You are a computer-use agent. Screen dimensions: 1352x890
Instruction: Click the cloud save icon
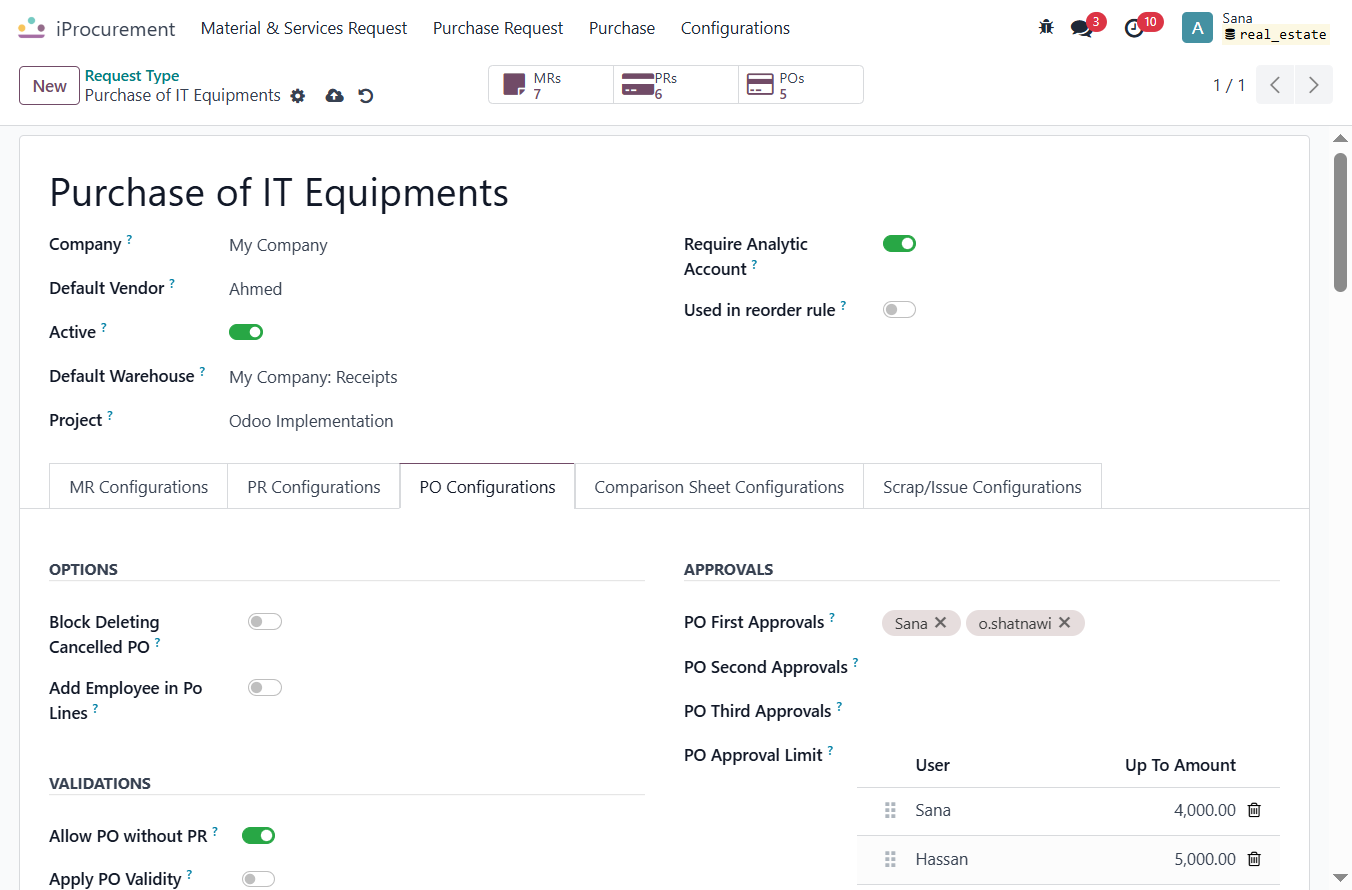[x=335, y=96]
